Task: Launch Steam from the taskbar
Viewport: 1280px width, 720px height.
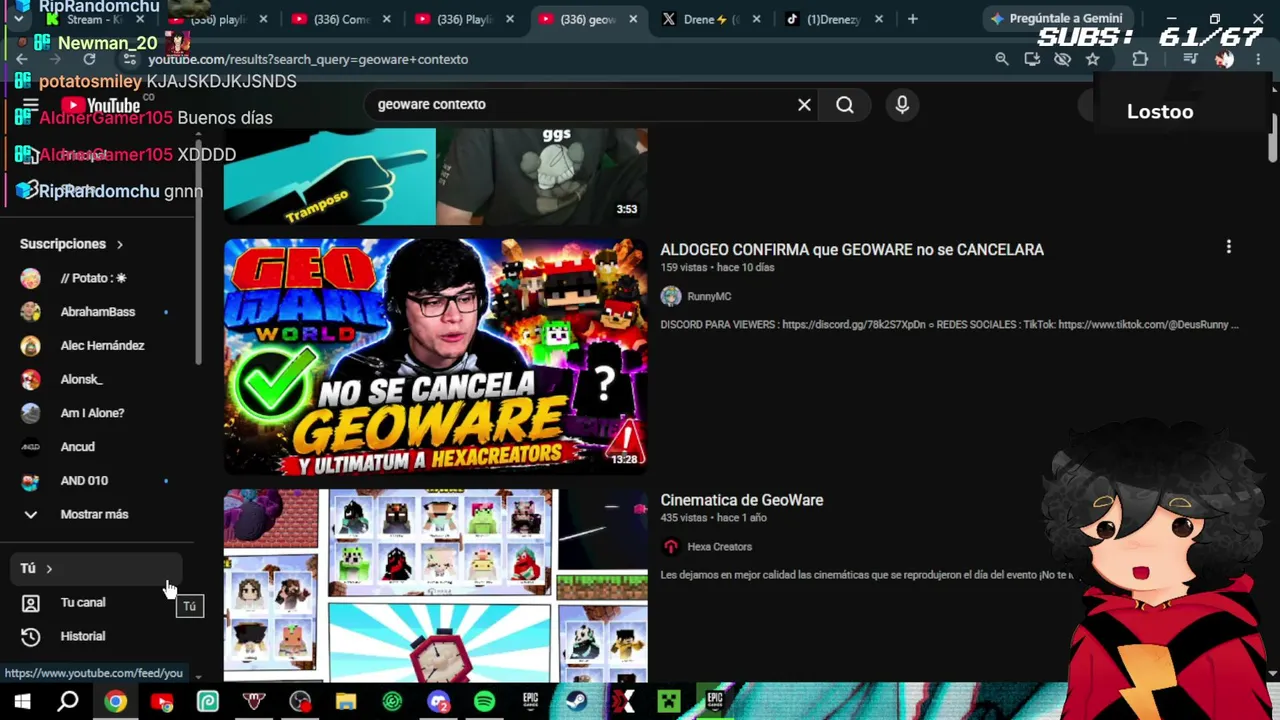Action: pos(576,701)
